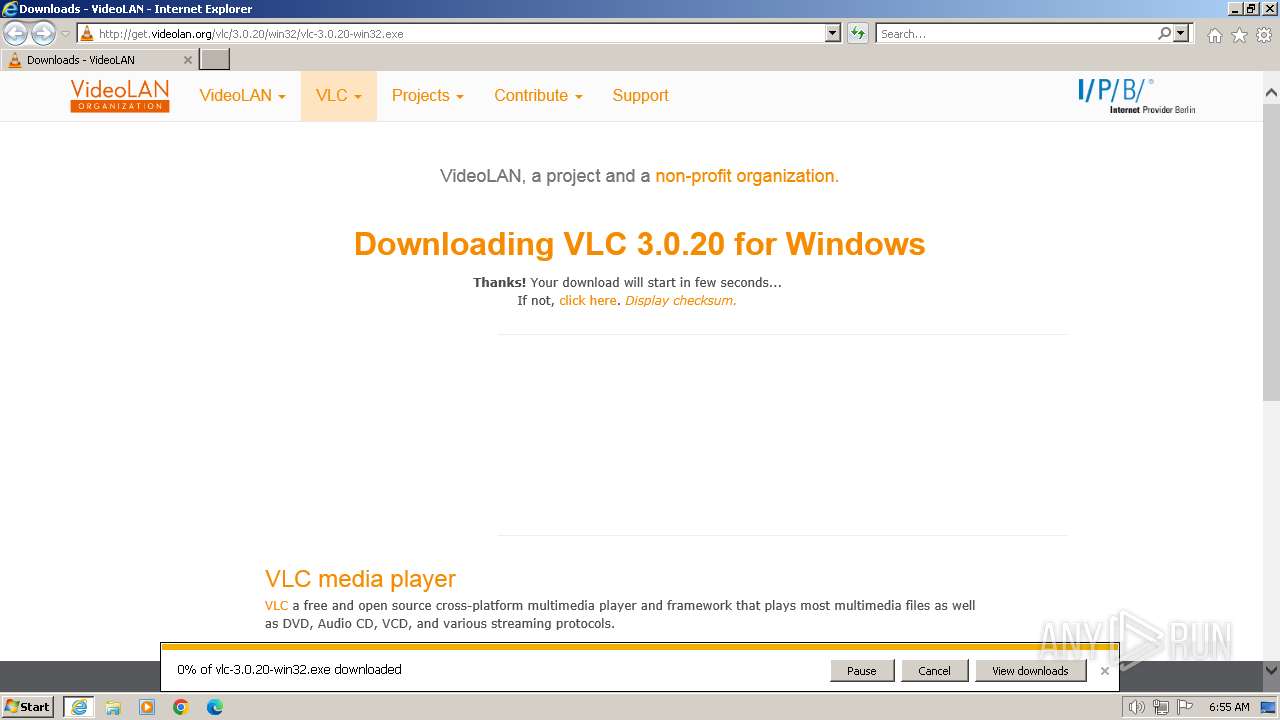Open the VLC link in the description
The width and height of the screenshot is (1280, 720).
click(x=276, y=605)
